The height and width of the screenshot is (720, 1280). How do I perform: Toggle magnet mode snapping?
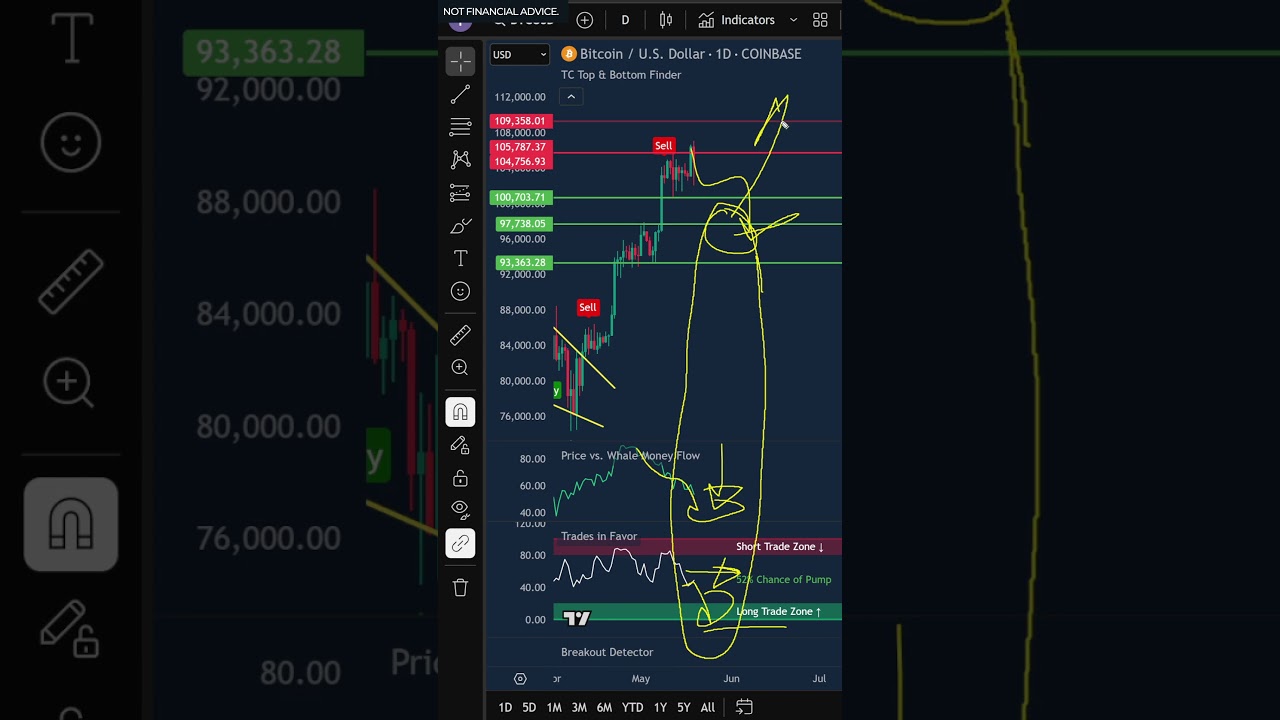460,412
